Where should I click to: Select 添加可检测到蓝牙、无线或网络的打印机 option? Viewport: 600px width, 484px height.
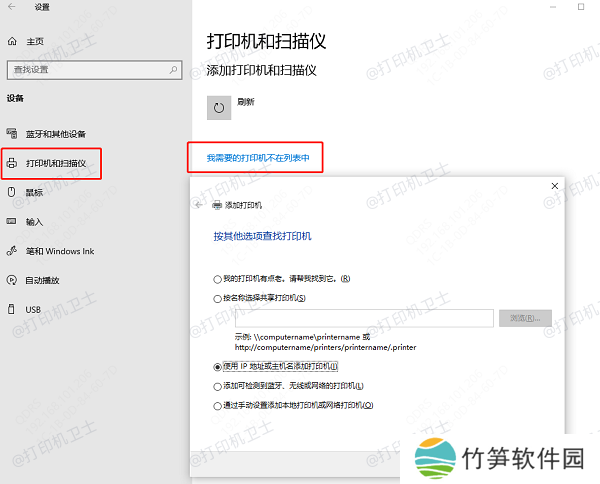pyautogui.click(x=217, y=386)
